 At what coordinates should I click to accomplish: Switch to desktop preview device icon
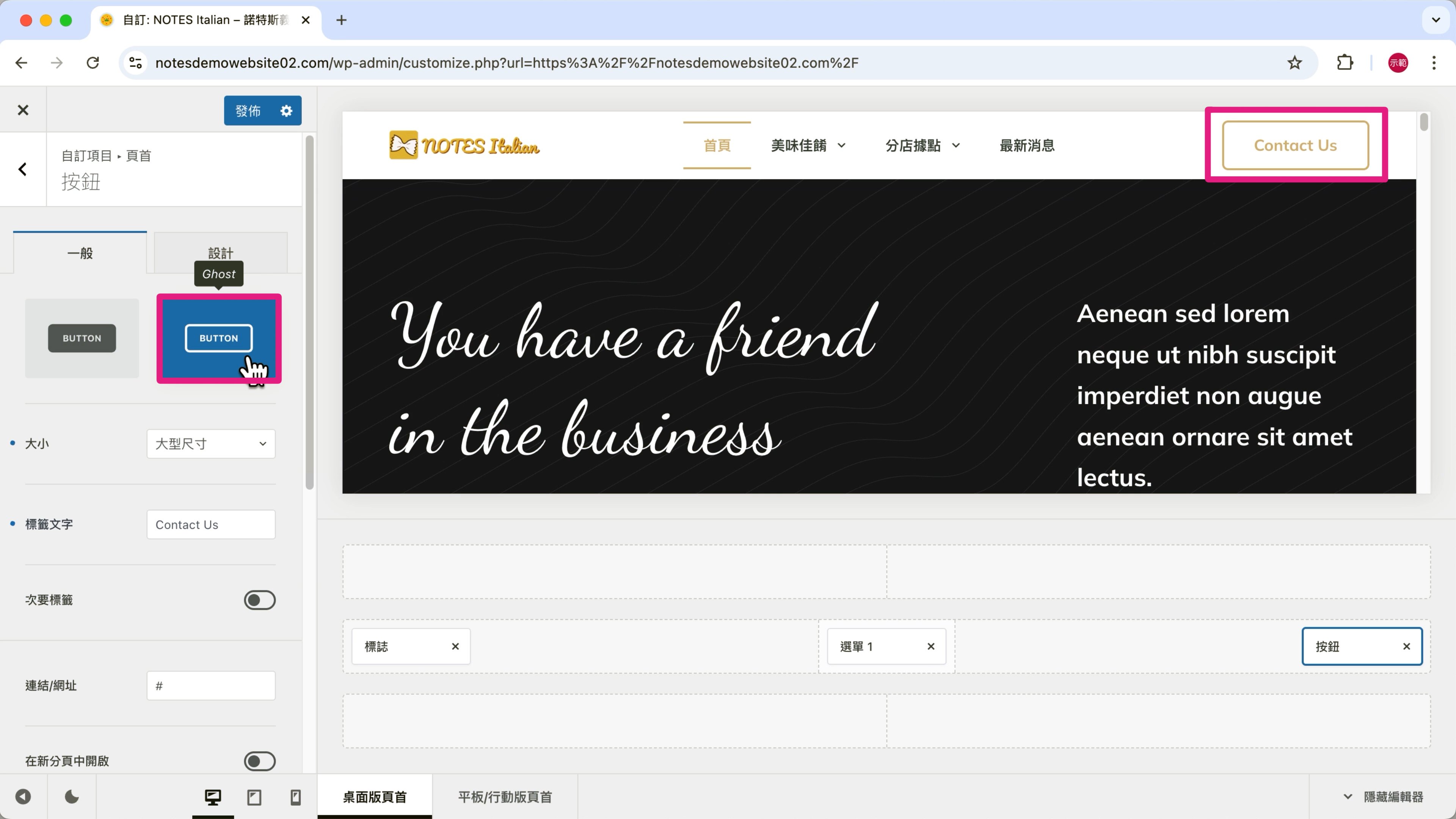click(x=212, y=797)
